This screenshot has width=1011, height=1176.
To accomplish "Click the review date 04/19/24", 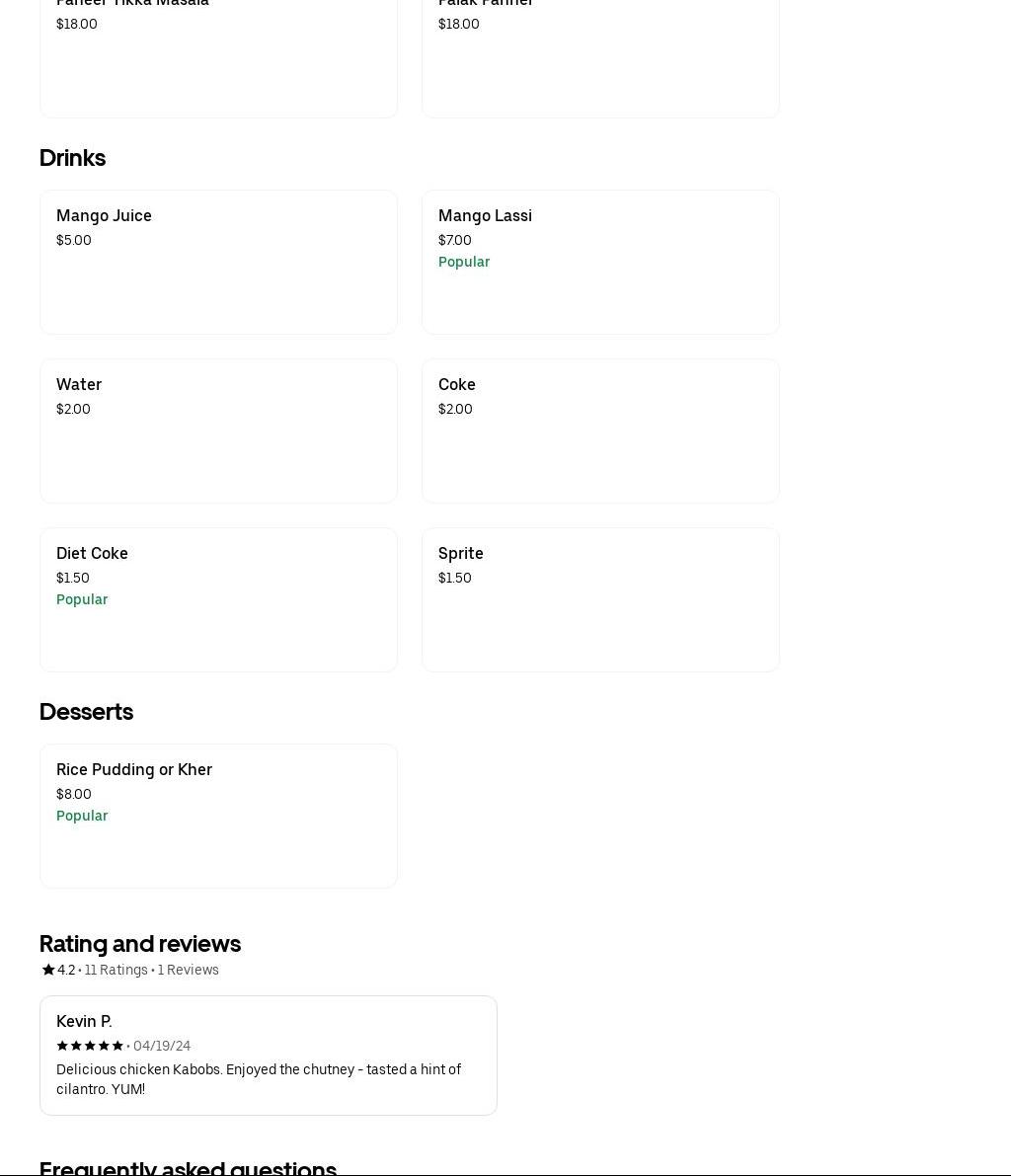I will [162, 1046].
